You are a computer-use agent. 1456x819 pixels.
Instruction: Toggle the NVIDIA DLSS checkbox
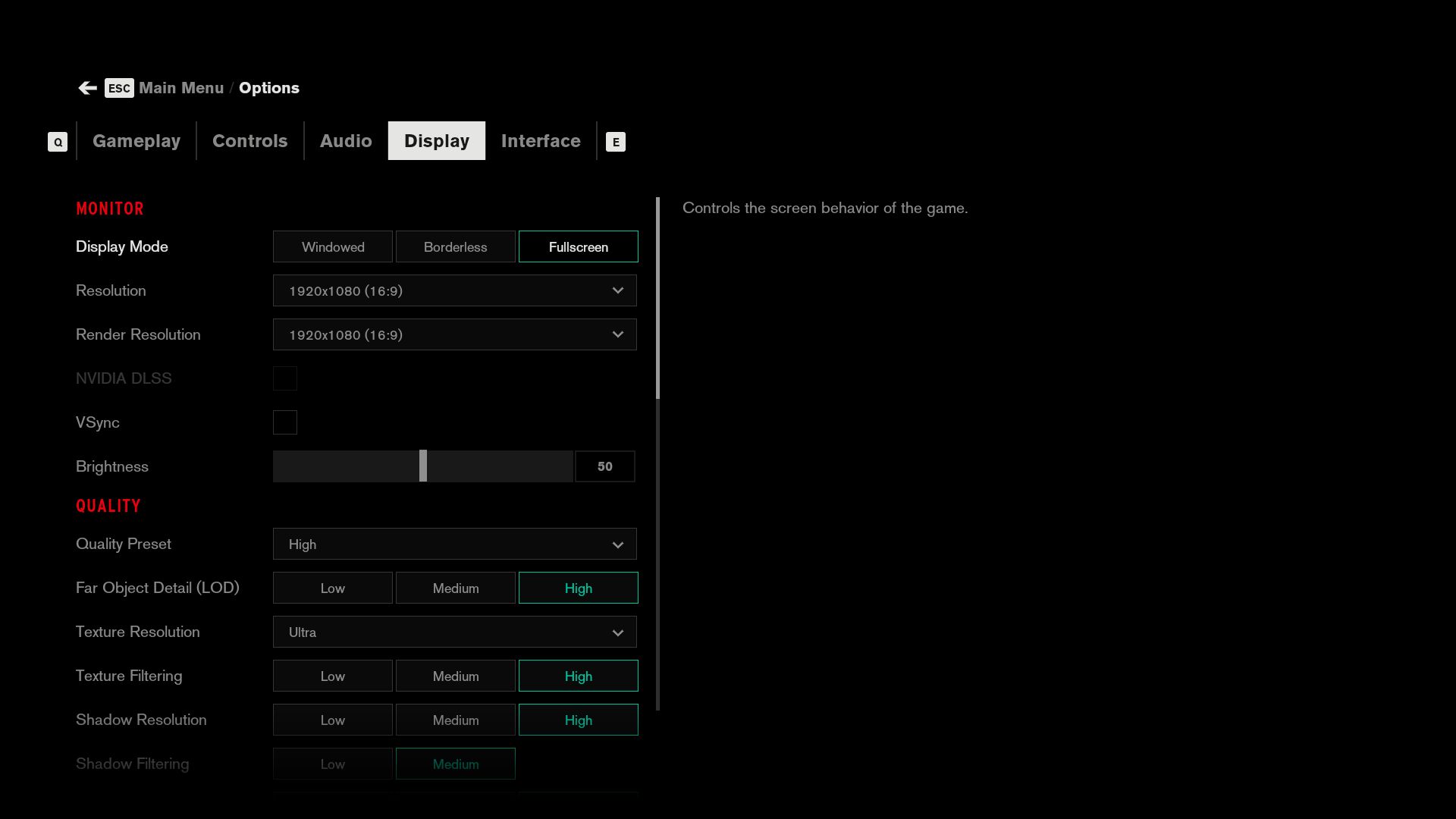pyautogui.click(x=285, y=378)
